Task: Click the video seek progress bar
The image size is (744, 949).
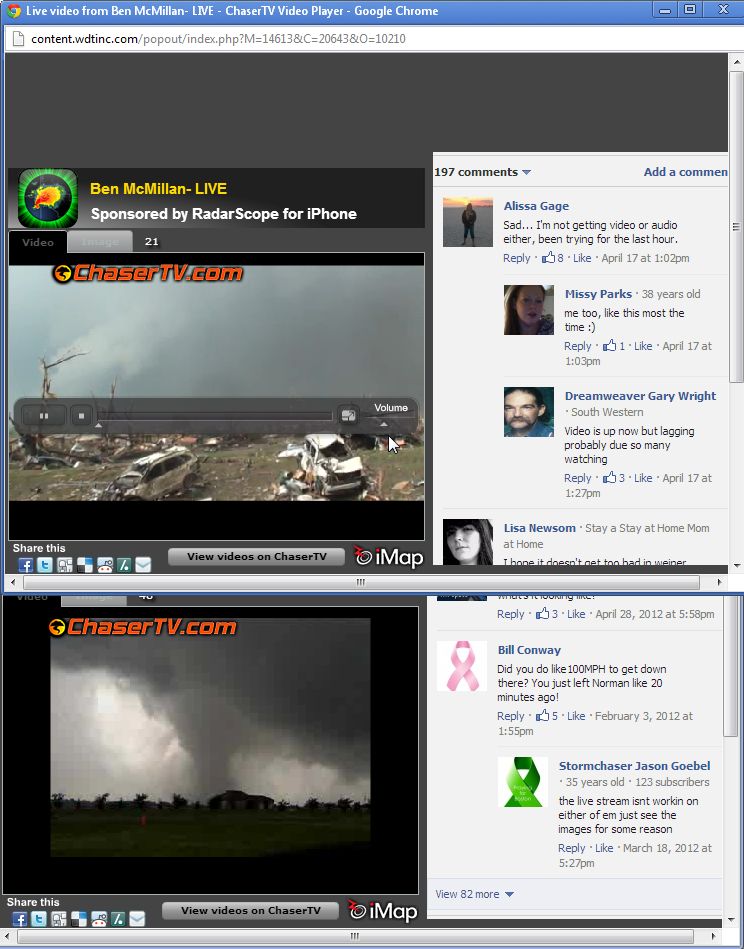Action: pyautogui.click(x=215, y=416)
